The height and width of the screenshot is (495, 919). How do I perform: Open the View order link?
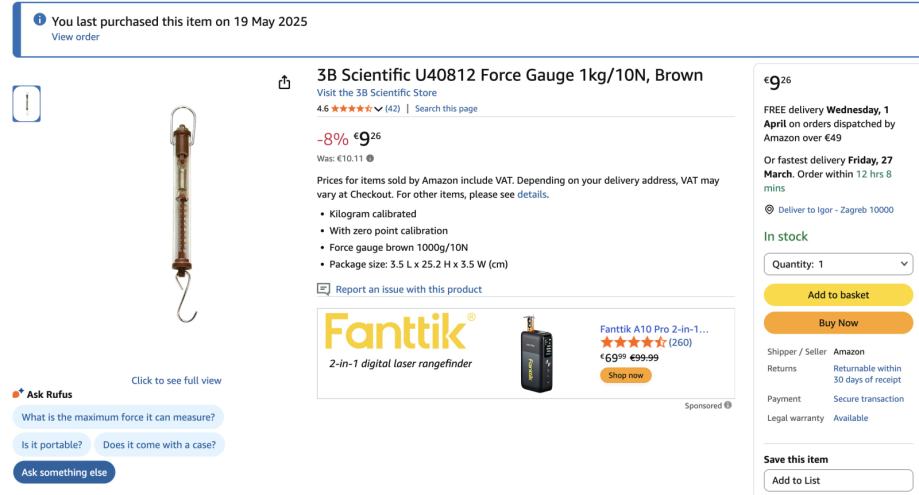coord(76,37)
